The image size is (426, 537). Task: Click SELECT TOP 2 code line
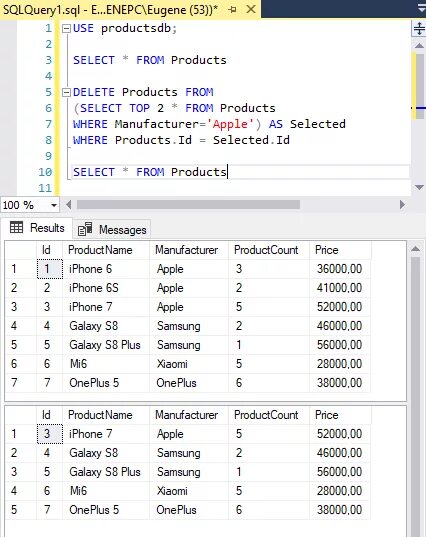click(174, 108)
